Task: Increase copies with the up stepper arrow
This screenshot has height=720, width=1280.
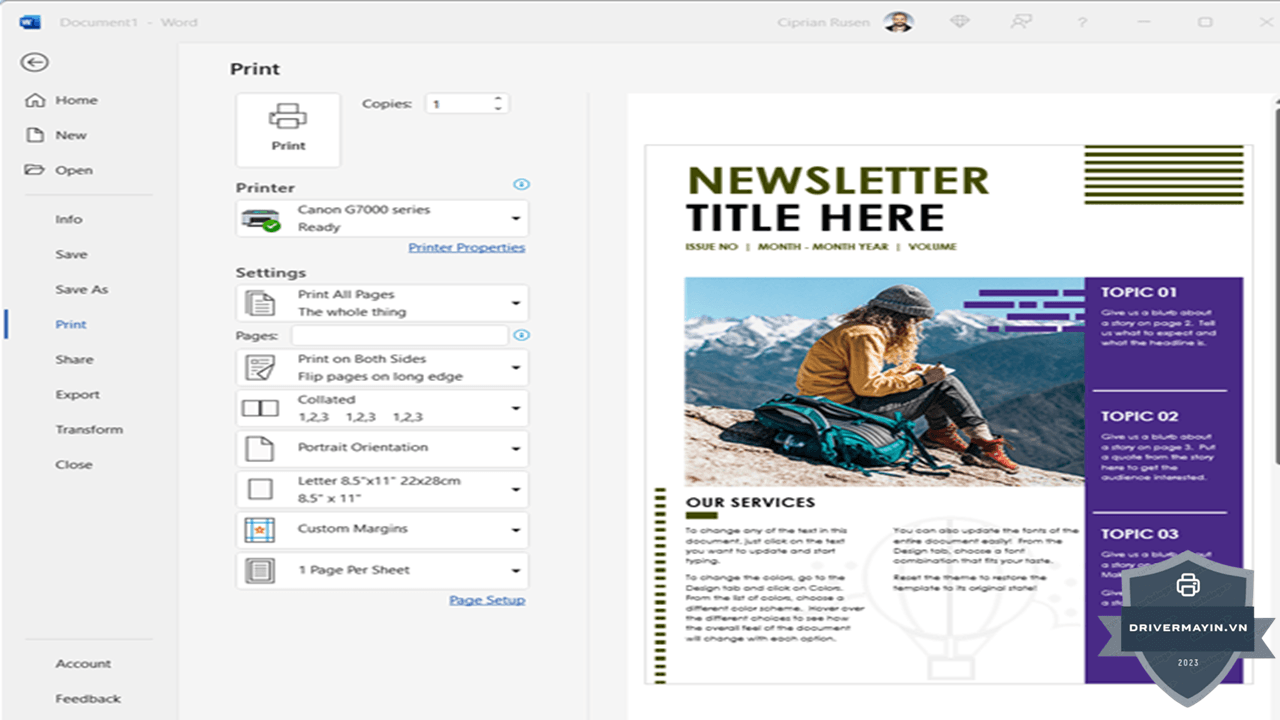Action: pos(497,99)
